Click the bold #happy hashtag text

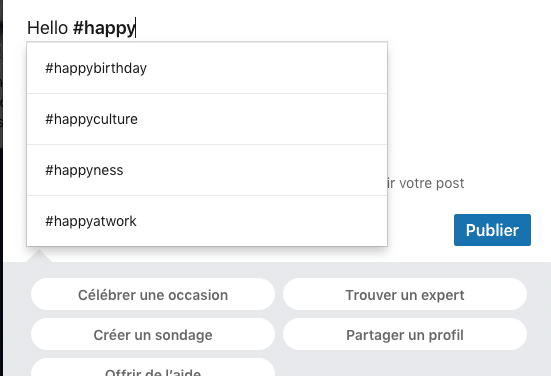coord(104,28)
